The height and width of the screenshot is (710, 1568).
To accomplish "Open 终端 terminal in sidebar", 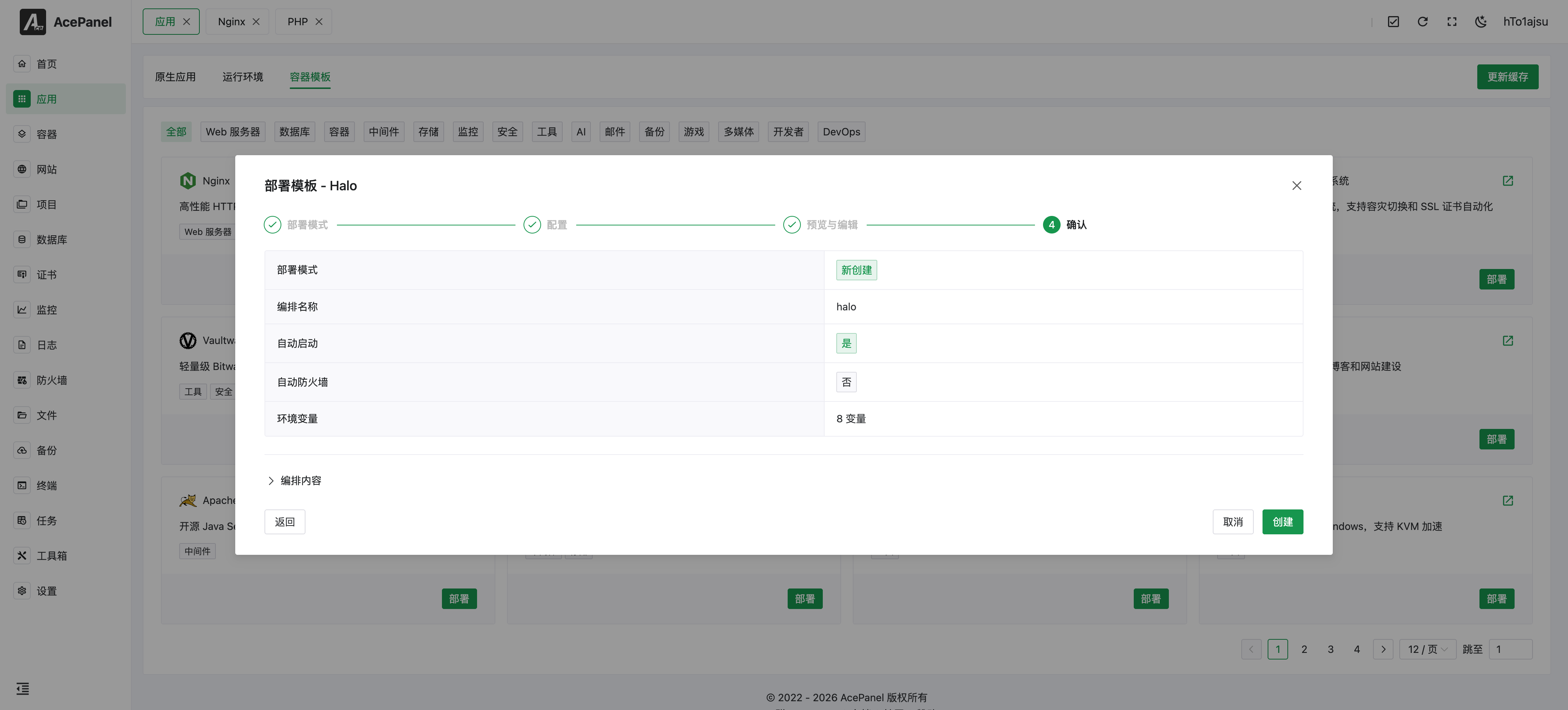I will click(46, 485).
